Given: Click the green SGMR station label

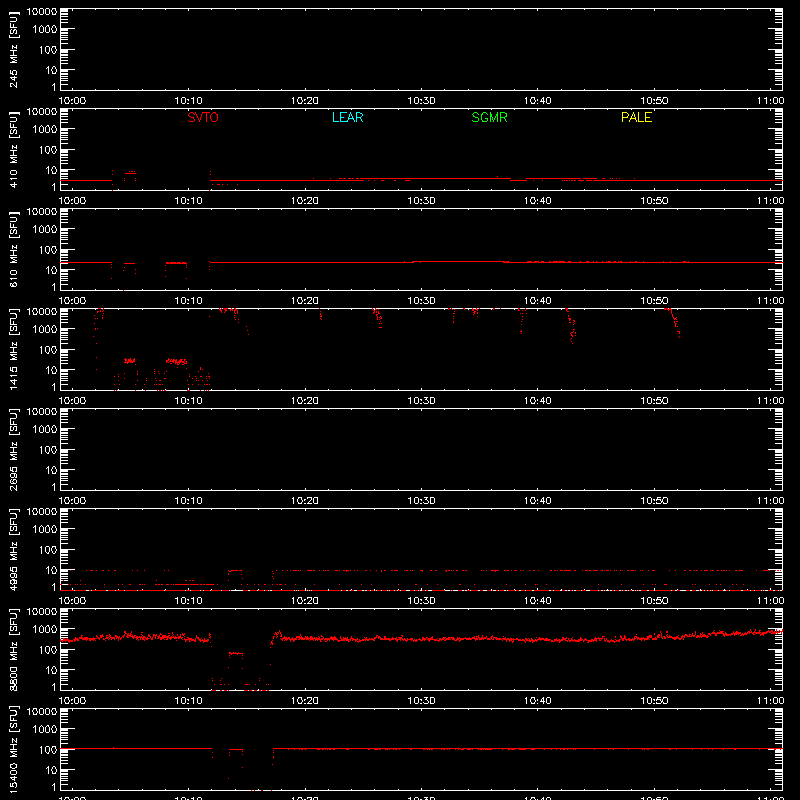Looking at the screenshot, I should pyautogui.click(x=489, y=117).
